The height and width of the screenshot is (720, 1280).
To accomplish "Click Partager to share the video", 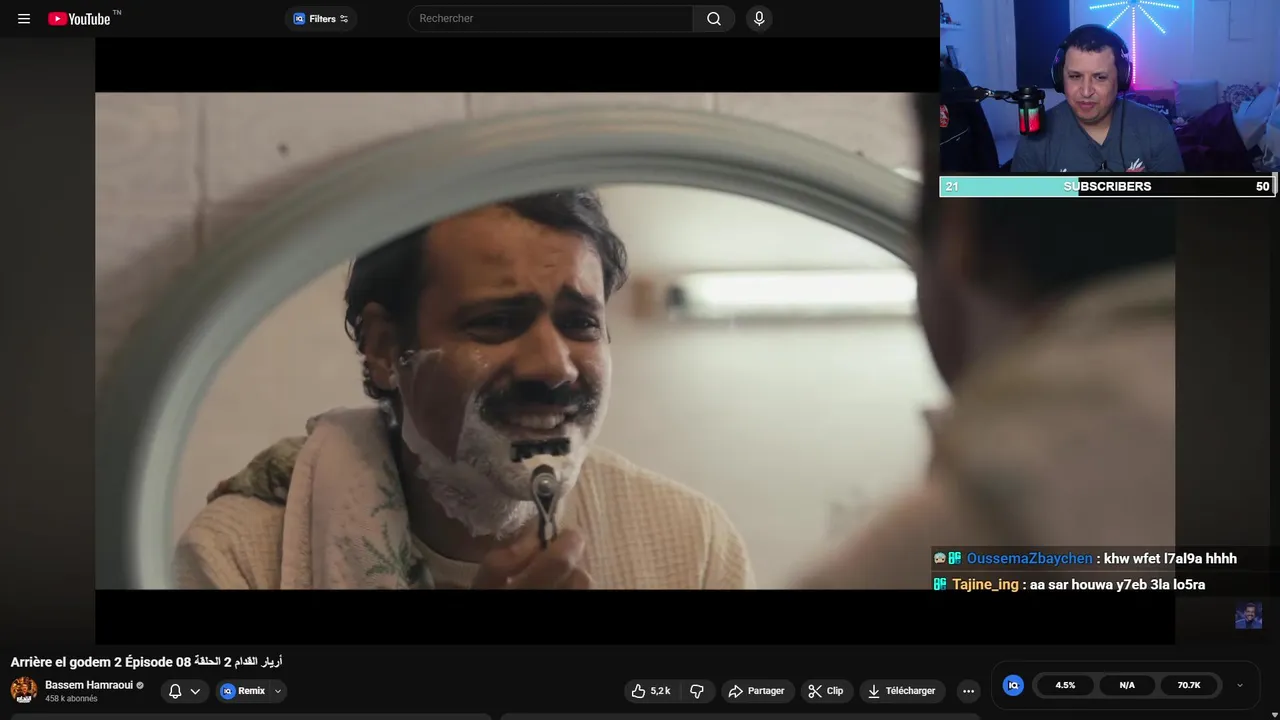I will [756, 691].
